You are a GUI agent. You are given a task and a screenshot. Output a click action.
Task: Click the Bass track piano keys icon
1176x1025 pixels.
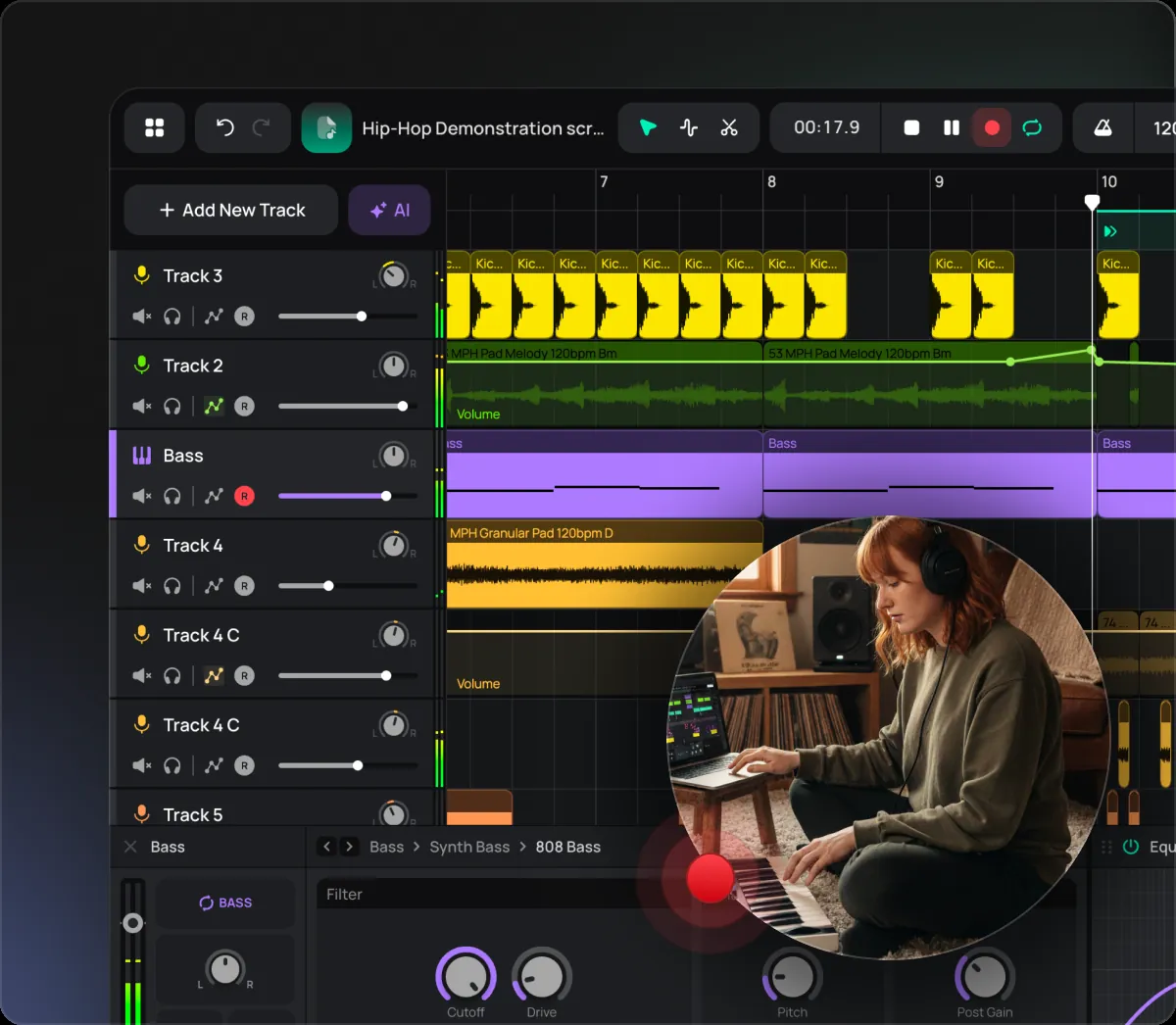(x=142, y=455)
